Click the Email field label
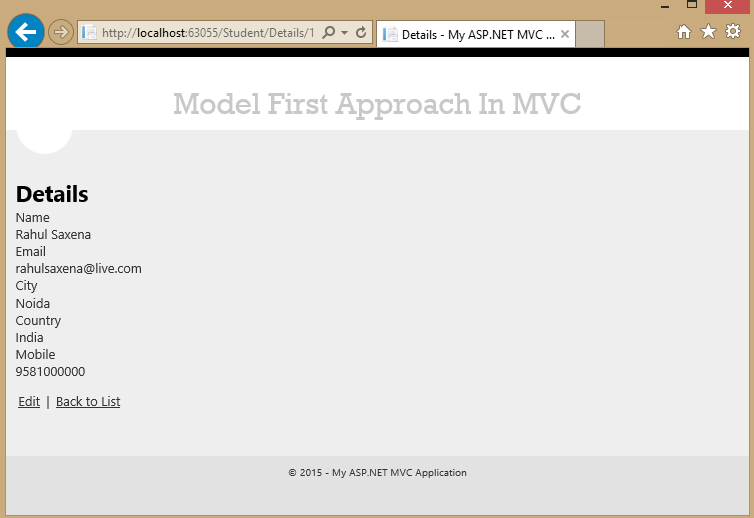This screenshot has width=754, height=518. point(31,252)
